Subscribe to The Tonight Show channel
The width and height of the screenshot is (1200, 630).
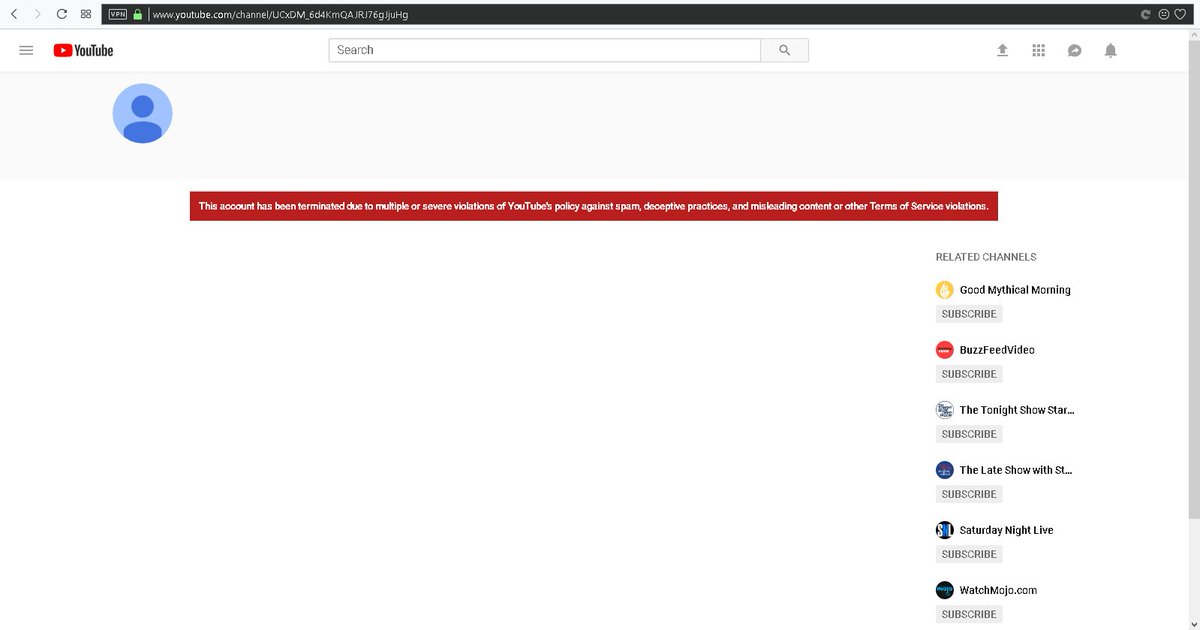pyautogui.click(x=969, y=434)
